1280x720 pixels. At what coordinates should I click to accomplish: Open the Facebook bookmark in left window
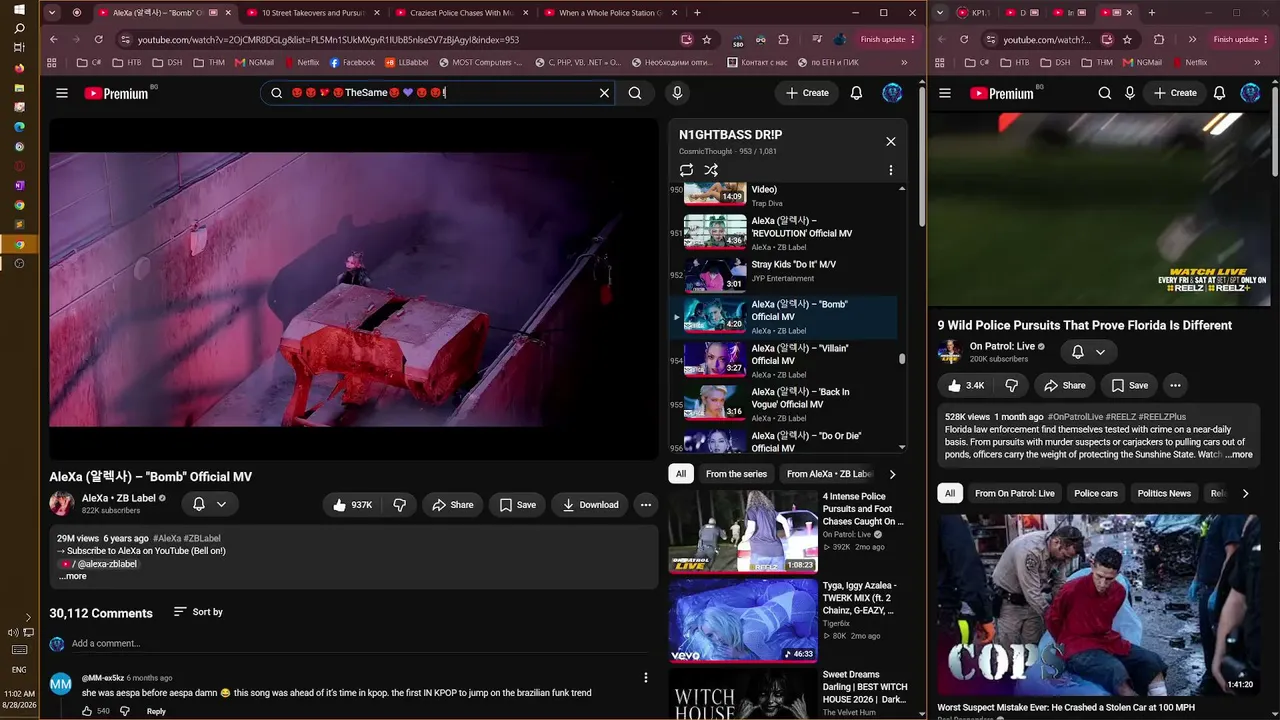(352, 62)
